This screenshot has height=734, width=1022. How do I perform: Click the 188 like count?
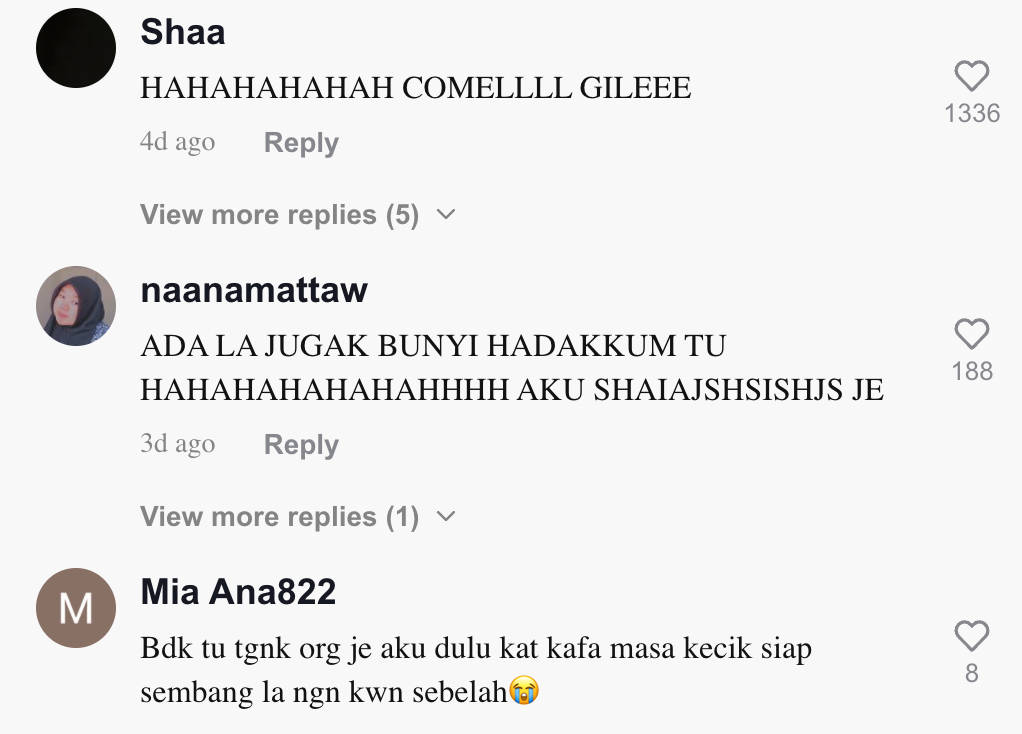click(972, 372)
